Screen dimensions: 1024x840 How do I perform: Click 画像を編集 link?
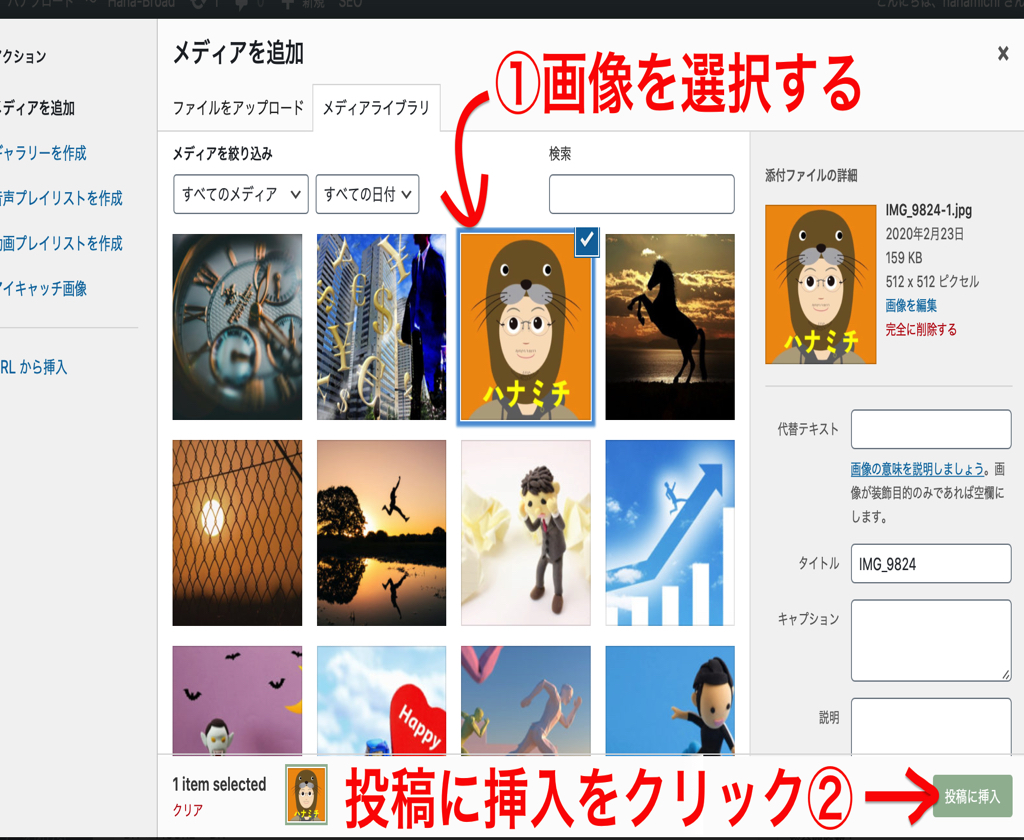click(911, 305)
